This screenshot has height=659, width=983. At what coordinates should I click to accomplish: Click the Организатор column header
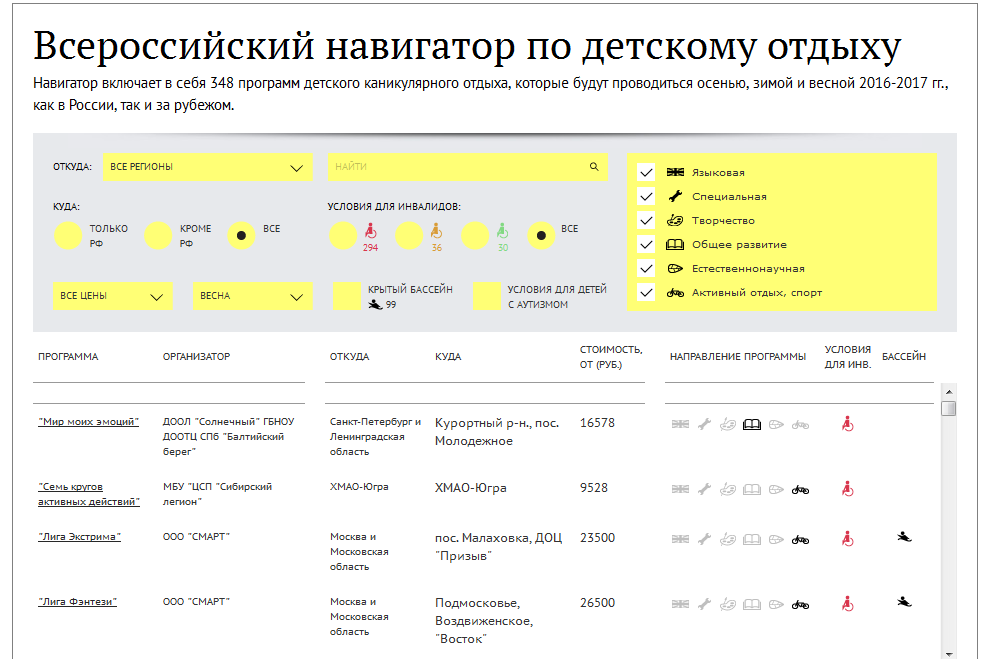196,357
